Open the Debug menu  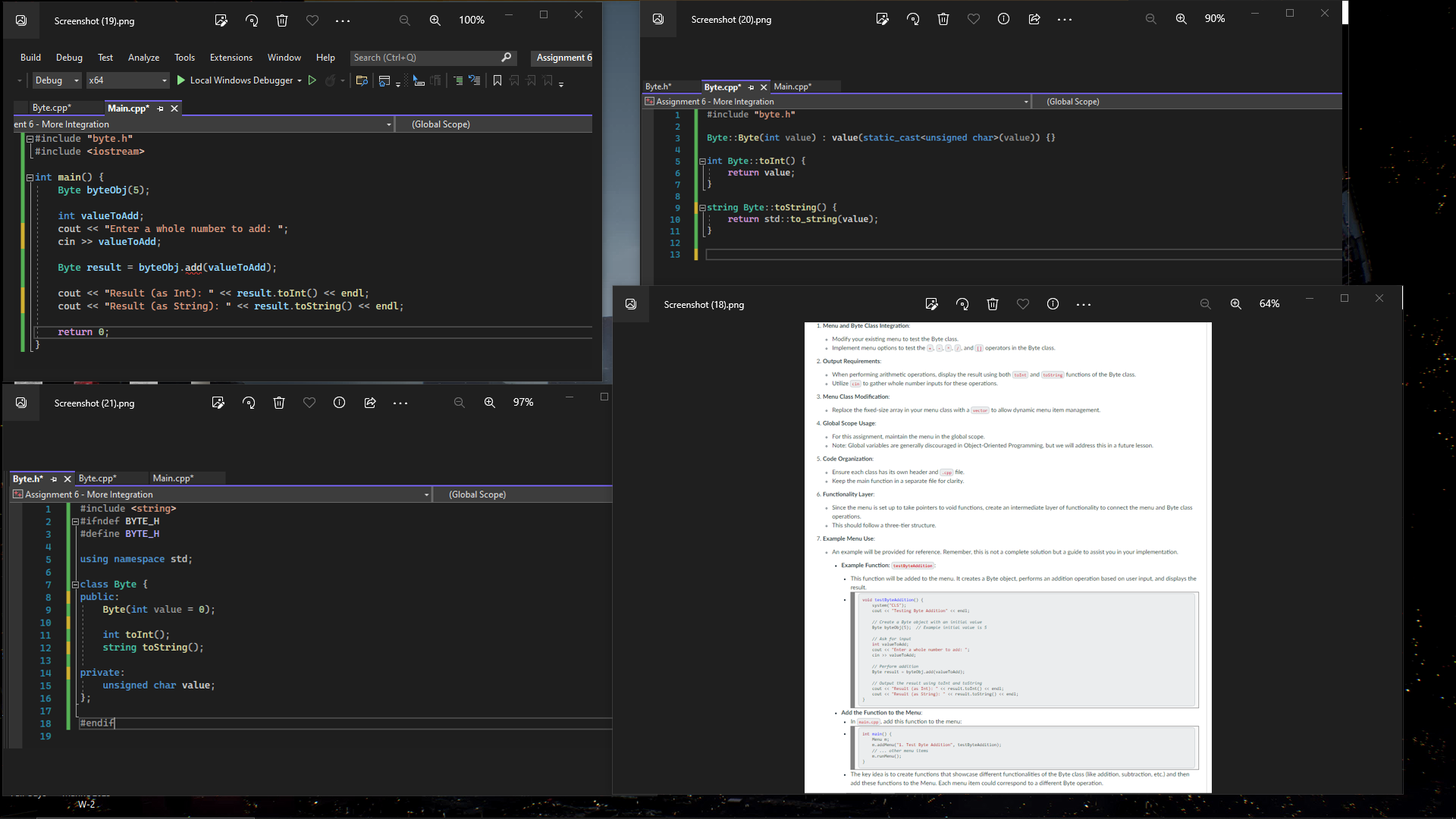[68, 57]
